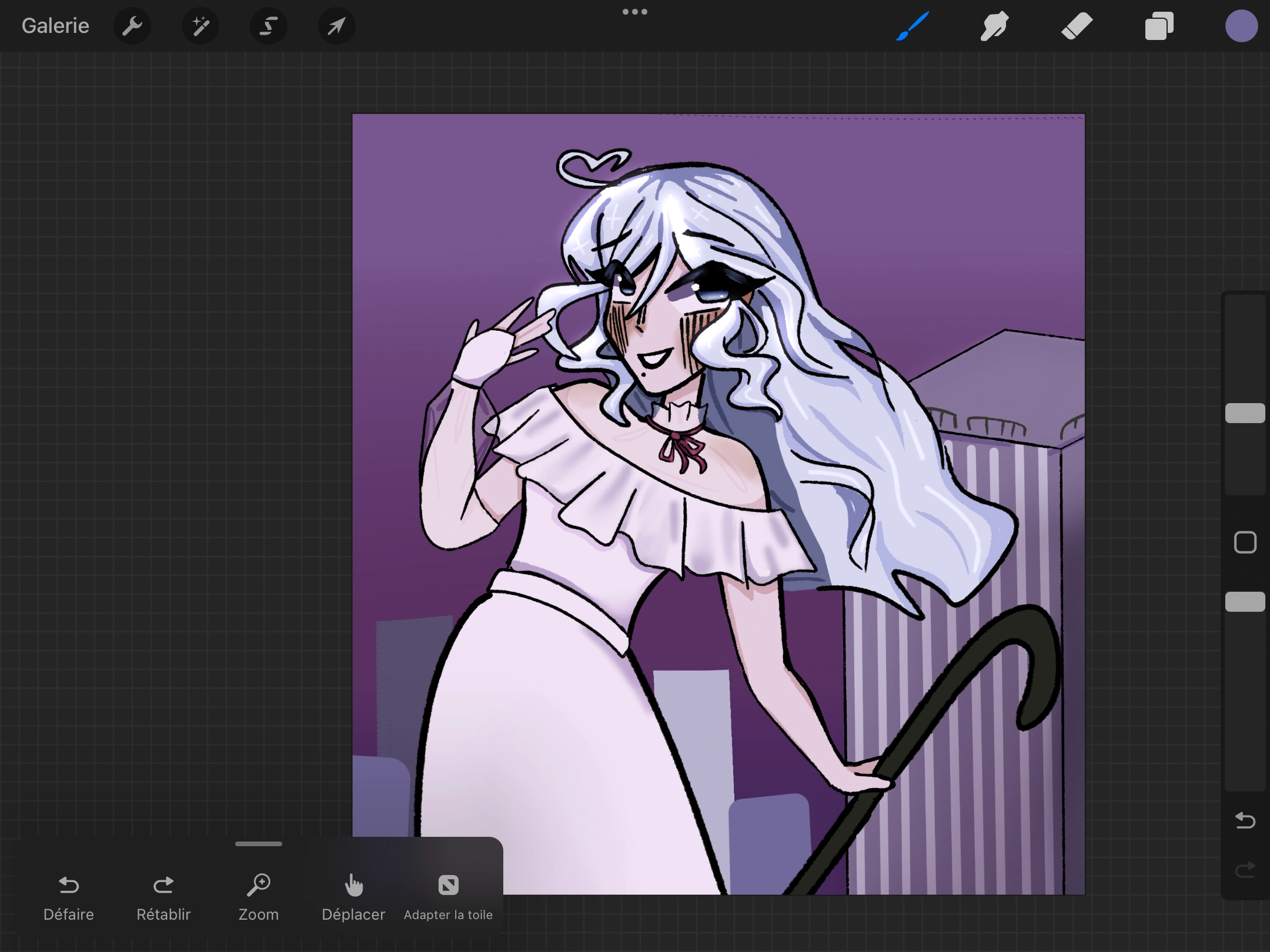Click the brush size slider handle
The width and height of the screenshot is (1270, 952).
tap(1245, 413)
